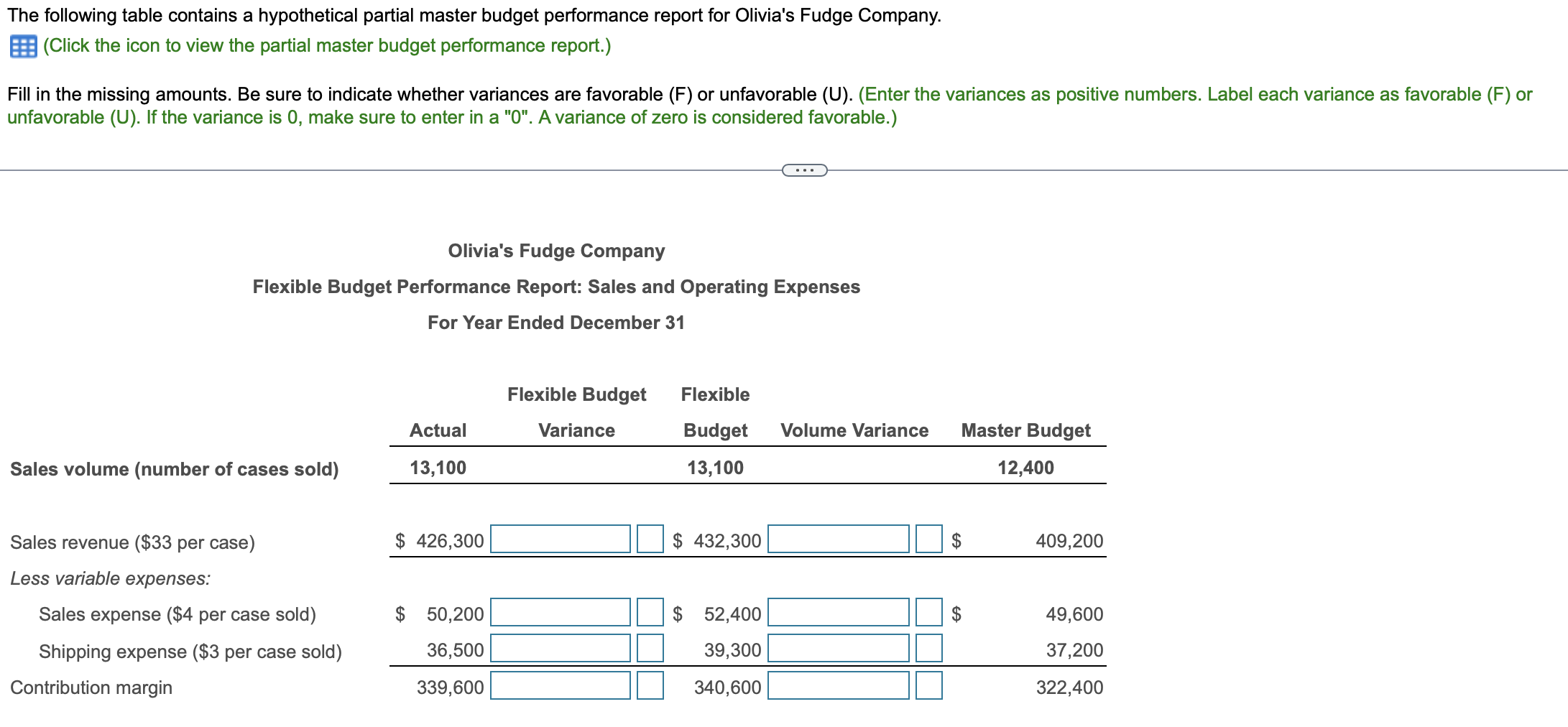Open the F/U selector for sales expense flexible variance

(x=650, y=613)
